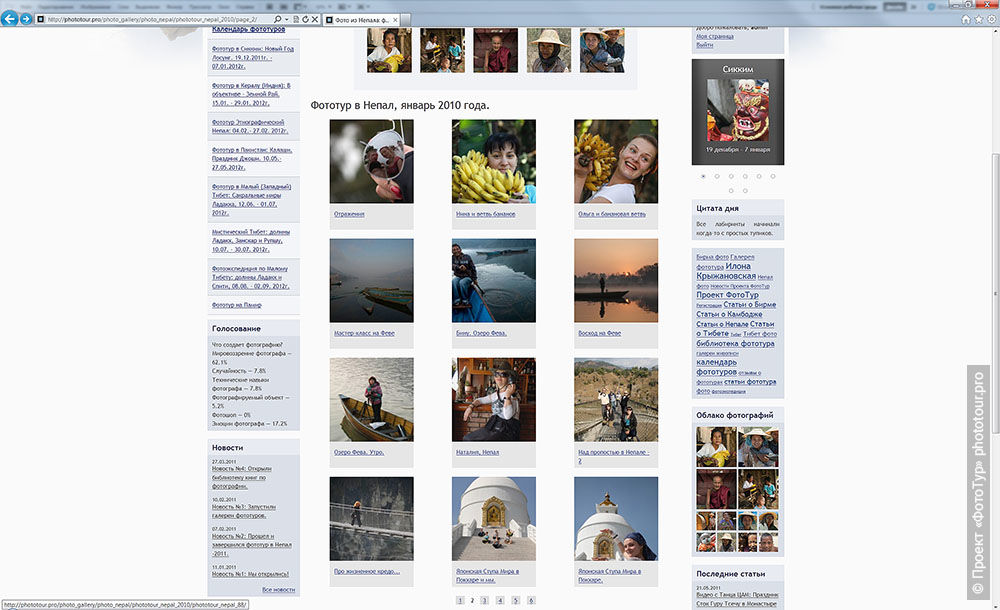Open 'Над пропостью в Непале - 2' link
The height and width of the screenshot is (610, 1000).
614,456
